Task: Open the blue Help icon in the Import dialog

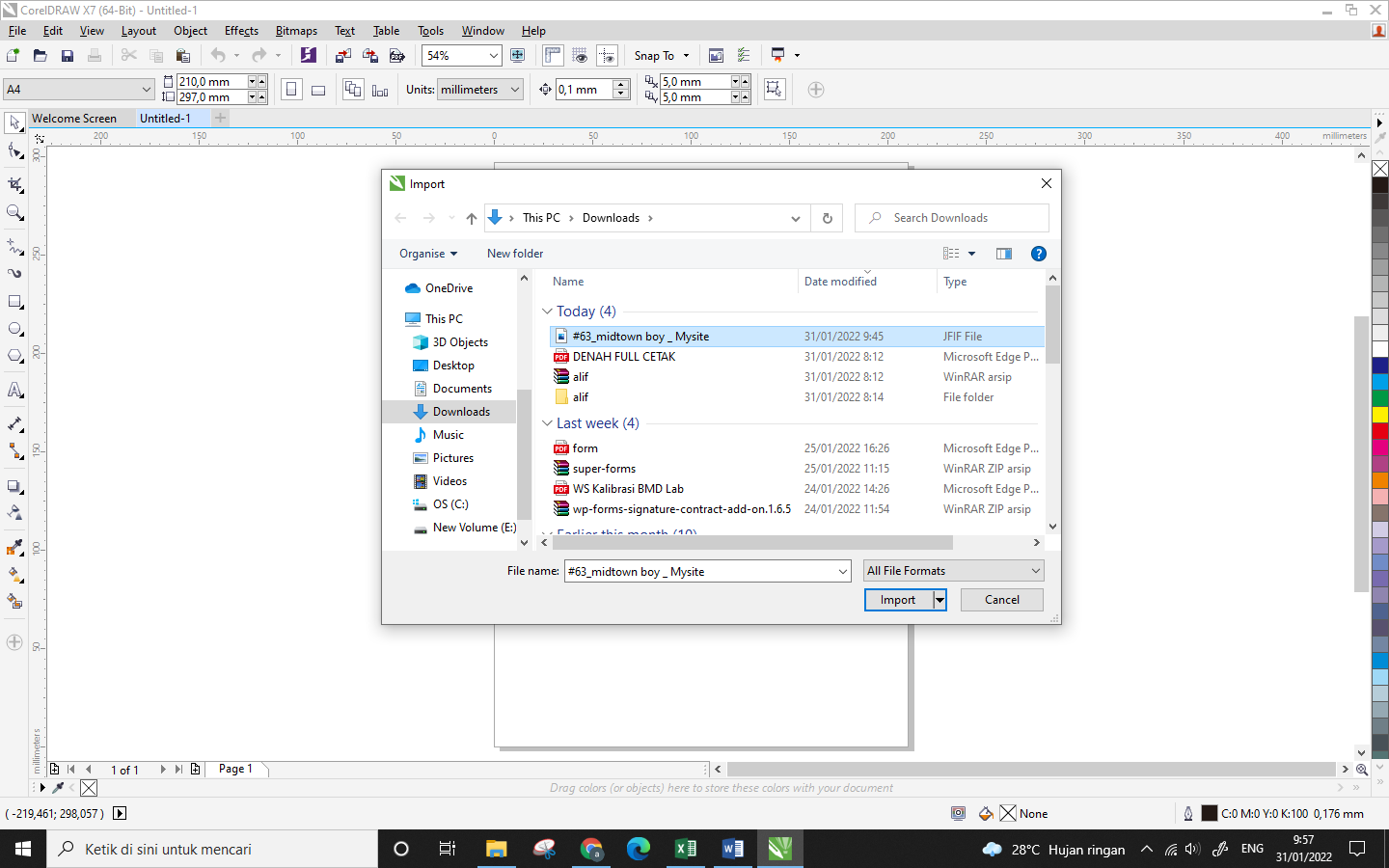Action: click(1038, 254)
